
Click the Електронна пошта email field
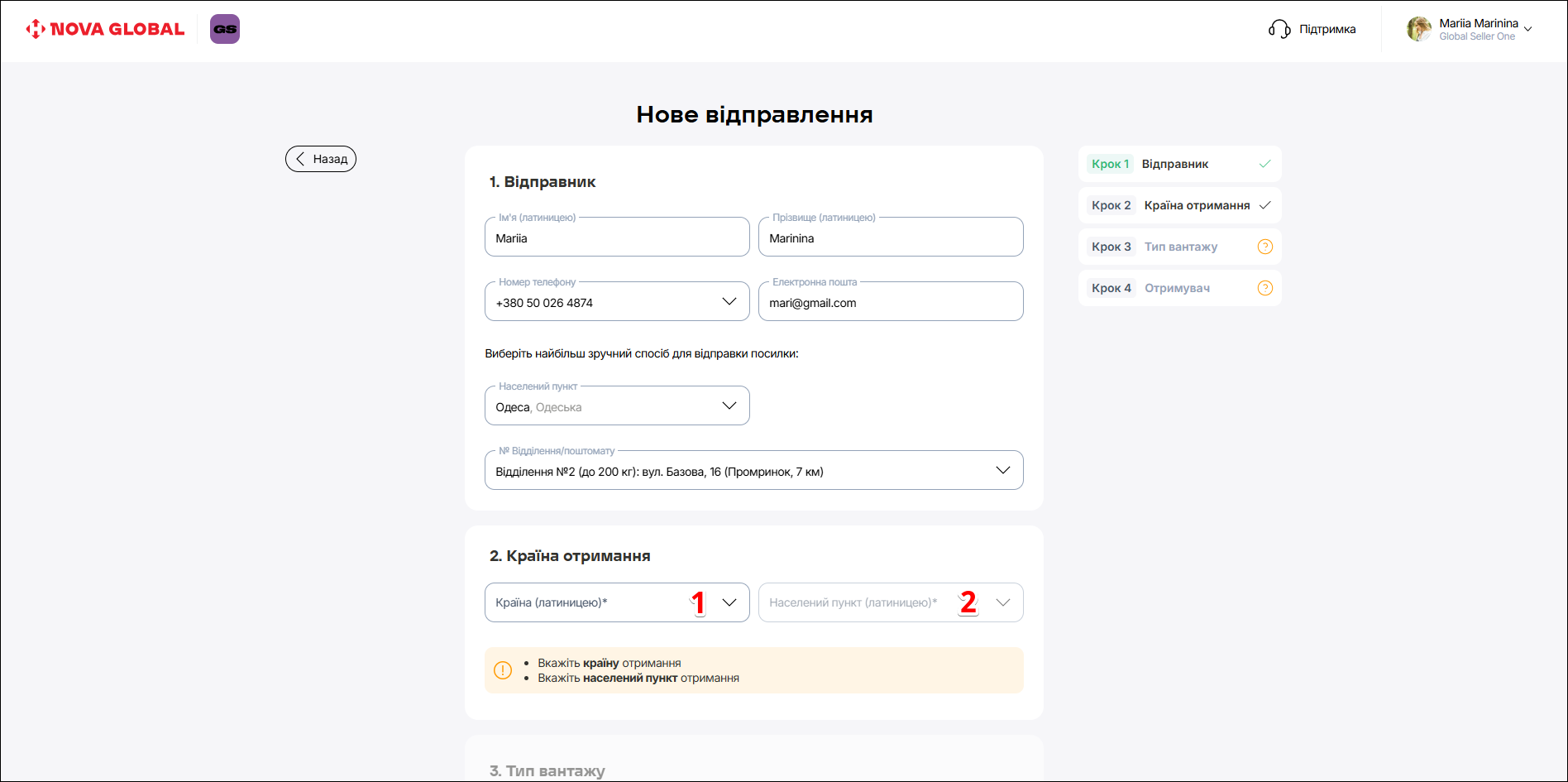click(890, 303)
